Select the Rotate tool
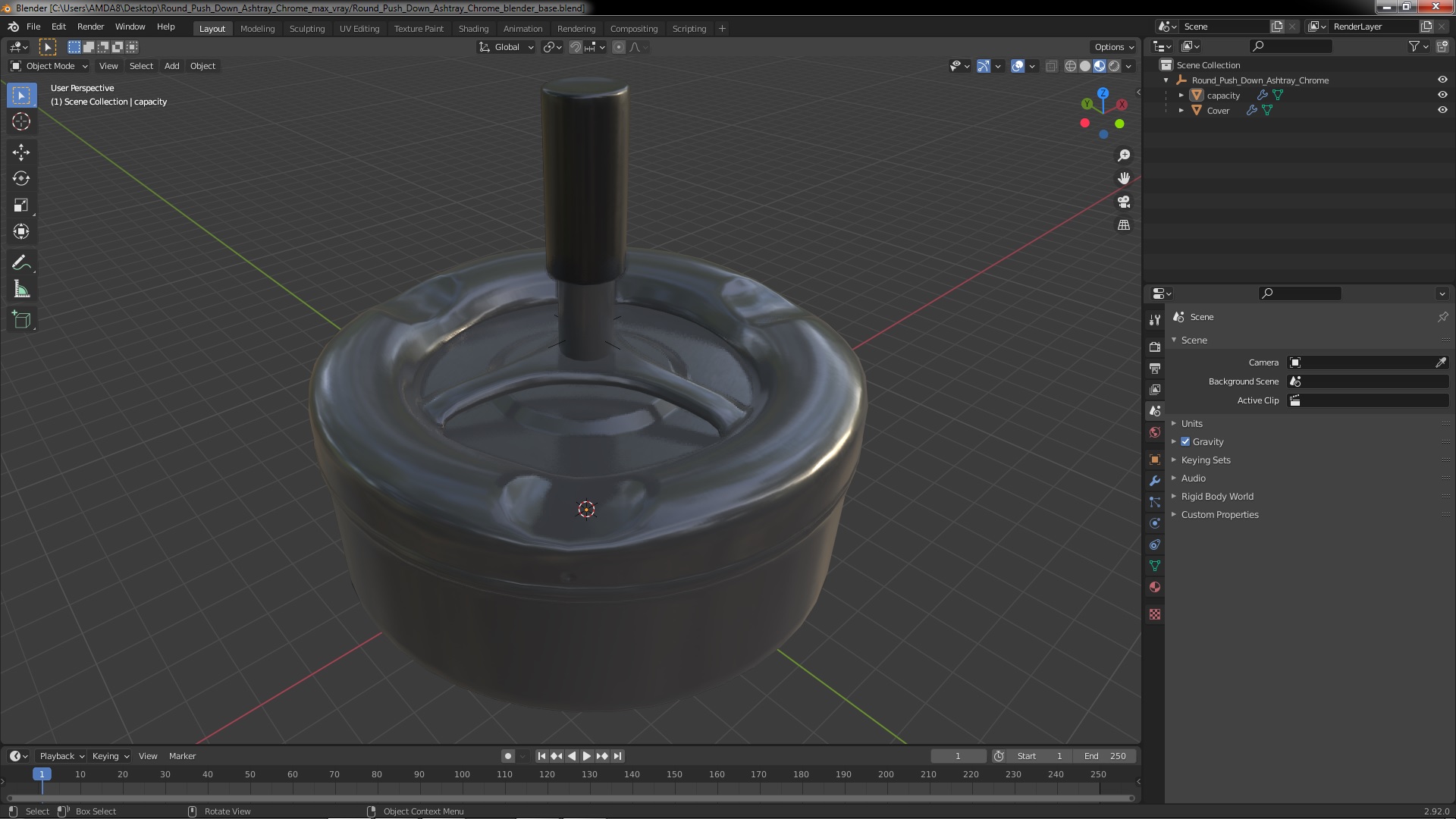This screenshot has height=819, width=1456. click(21, 178)
